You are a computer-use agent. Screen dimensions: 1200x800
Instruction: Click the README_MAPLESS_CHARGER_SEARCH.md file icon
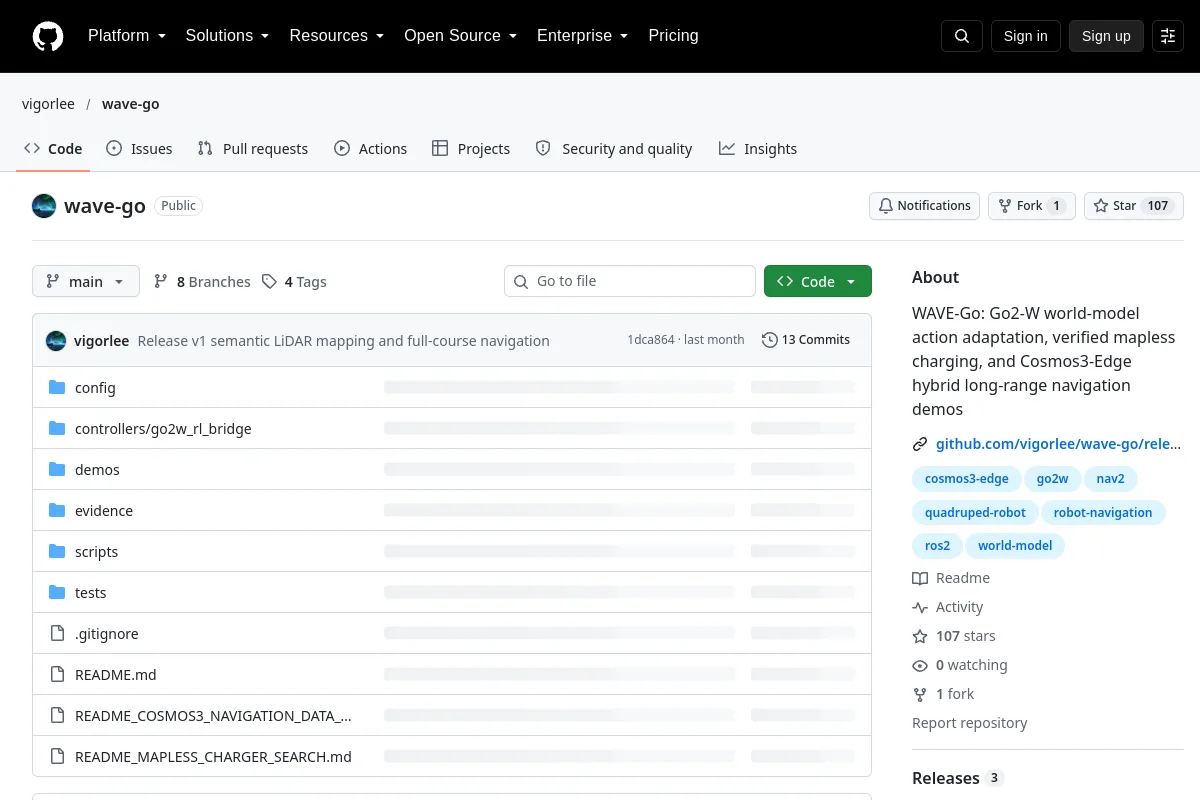pos(57,757)
